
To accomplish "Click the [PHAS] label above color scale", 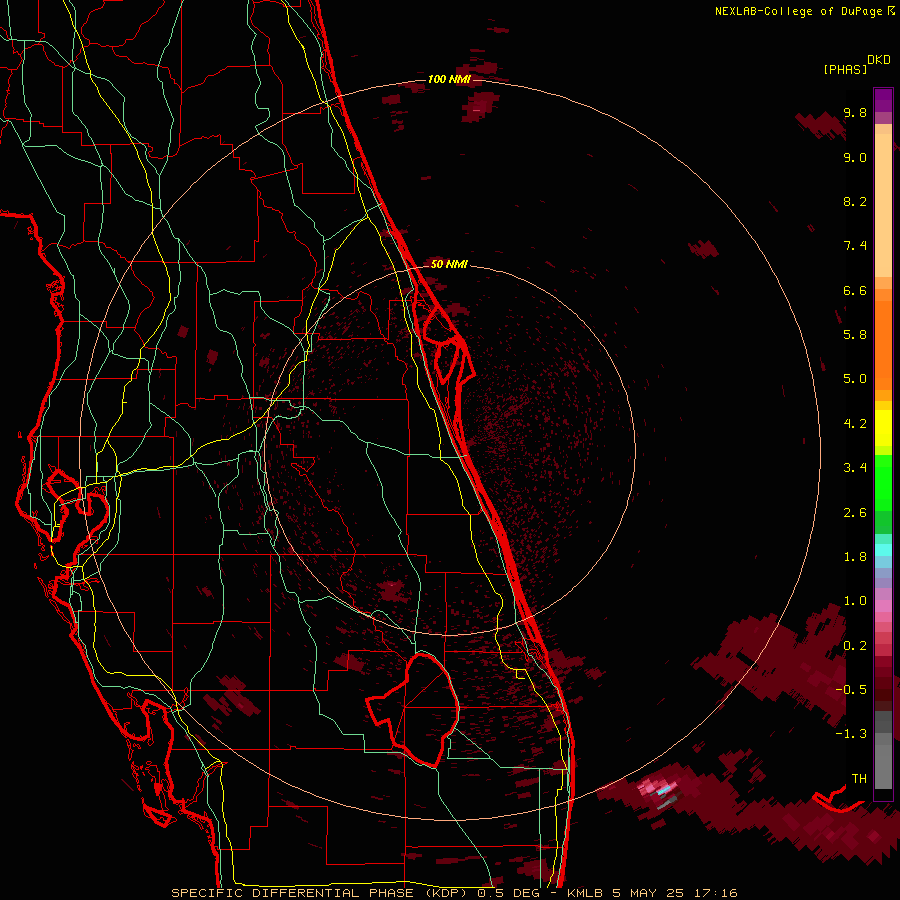I will coord(845,69).
